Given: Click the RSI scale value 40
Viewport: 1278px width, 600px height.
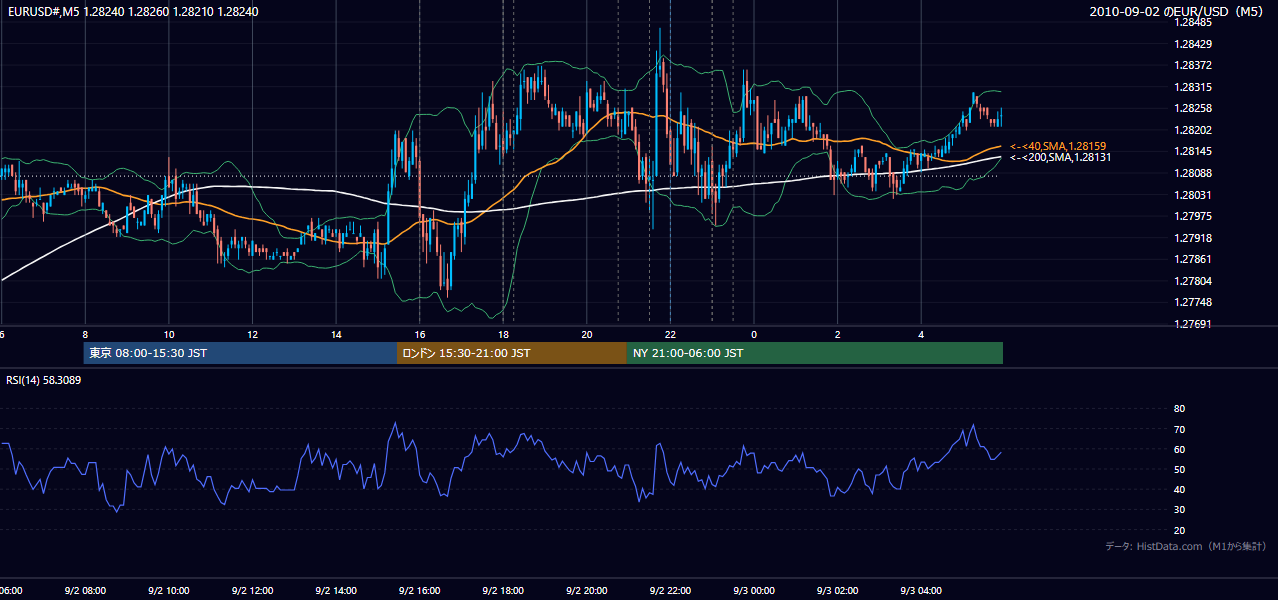Looking at the screenshot, I should [x=1179, y=490].
